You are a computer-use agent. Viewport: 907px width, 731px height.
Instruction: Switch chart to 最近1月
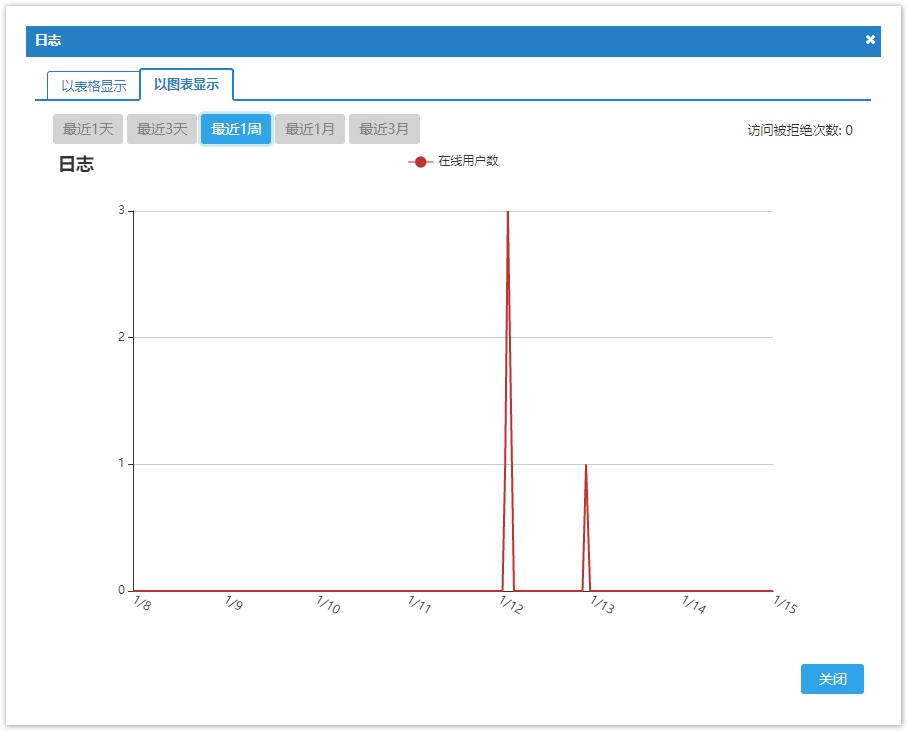point(310,128)
